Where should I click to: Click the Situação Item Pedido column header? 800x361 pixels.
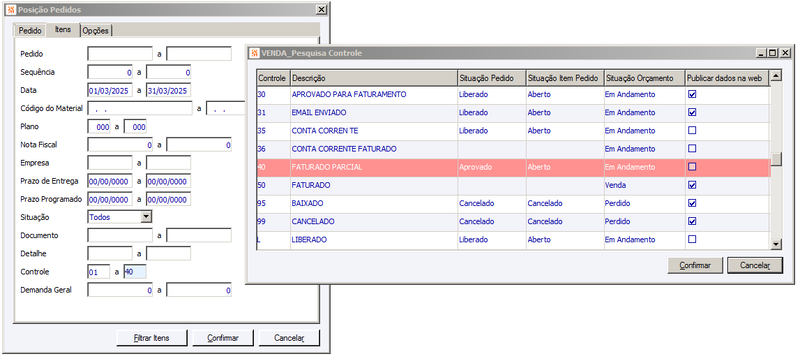(x=565, y=78)
